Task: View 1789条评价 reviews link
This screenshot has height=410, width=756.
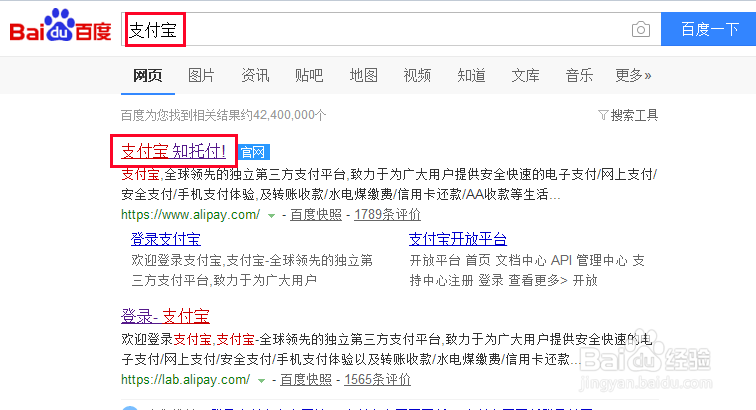Action: (388, 215)
